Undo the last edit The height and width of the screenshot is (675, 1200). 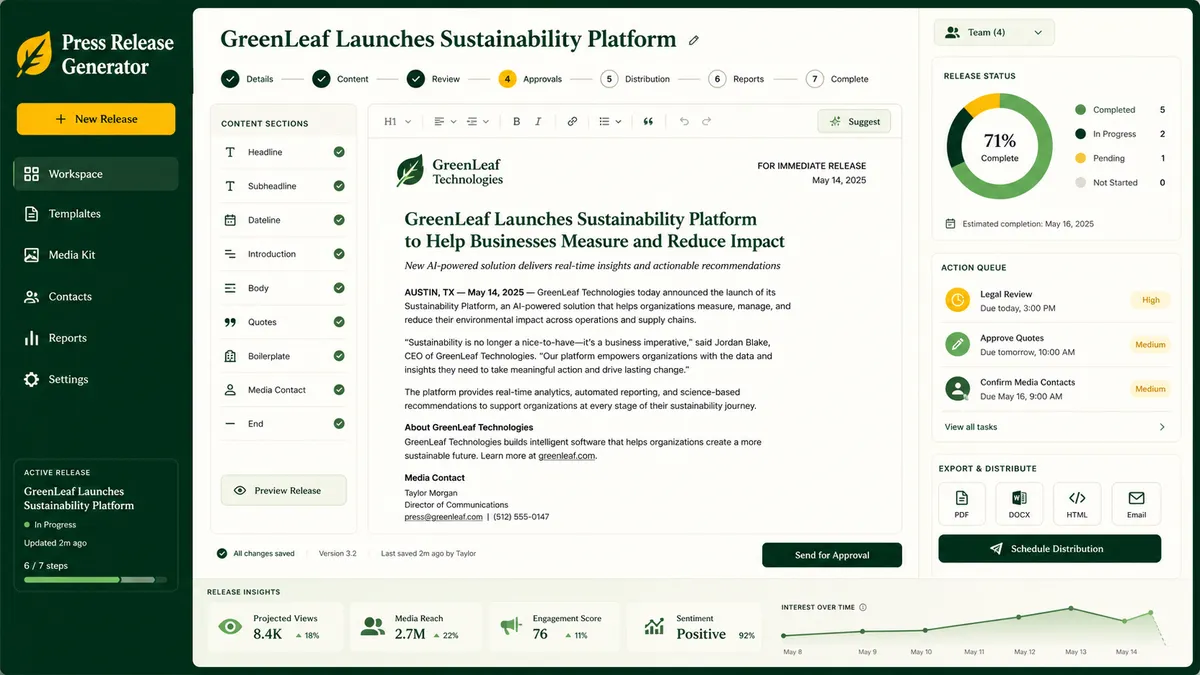click(x=684, y=121)
